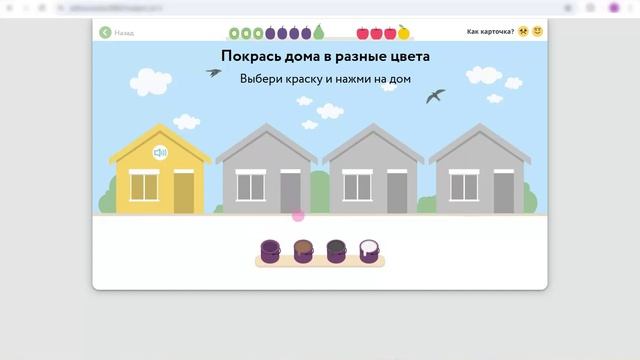Click the red apple next to lemon
This screenshot has width=640, height=360.
tap(390, 33)
